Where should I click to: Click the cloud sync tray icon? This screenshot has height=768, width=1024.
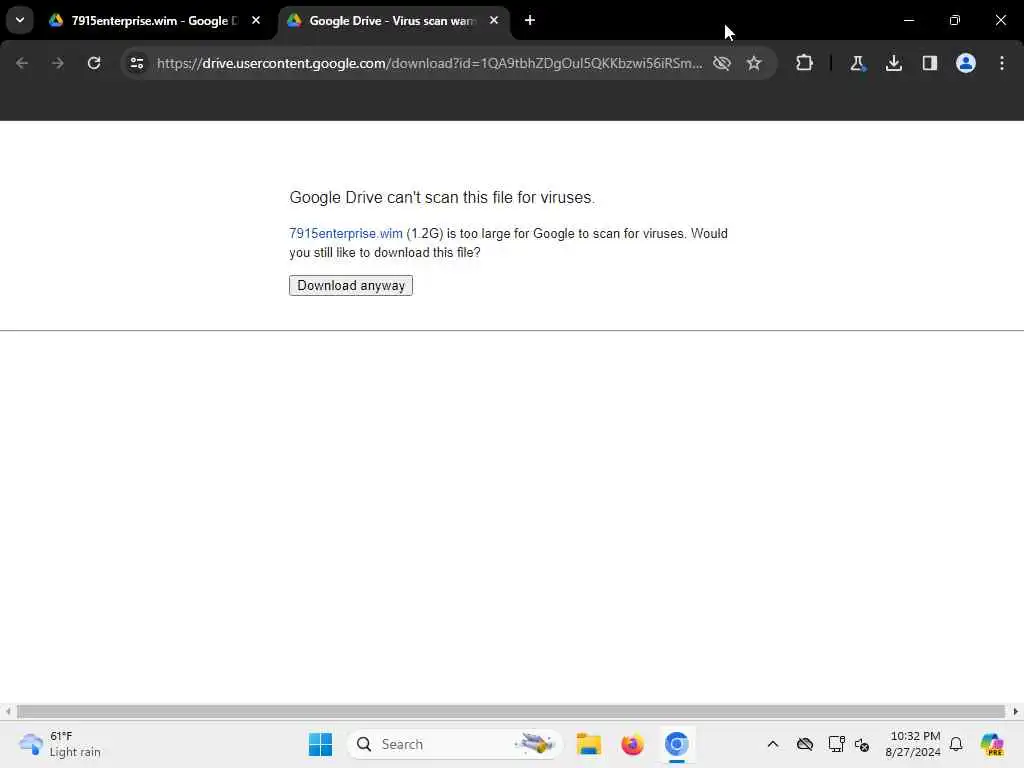[805, 744]
